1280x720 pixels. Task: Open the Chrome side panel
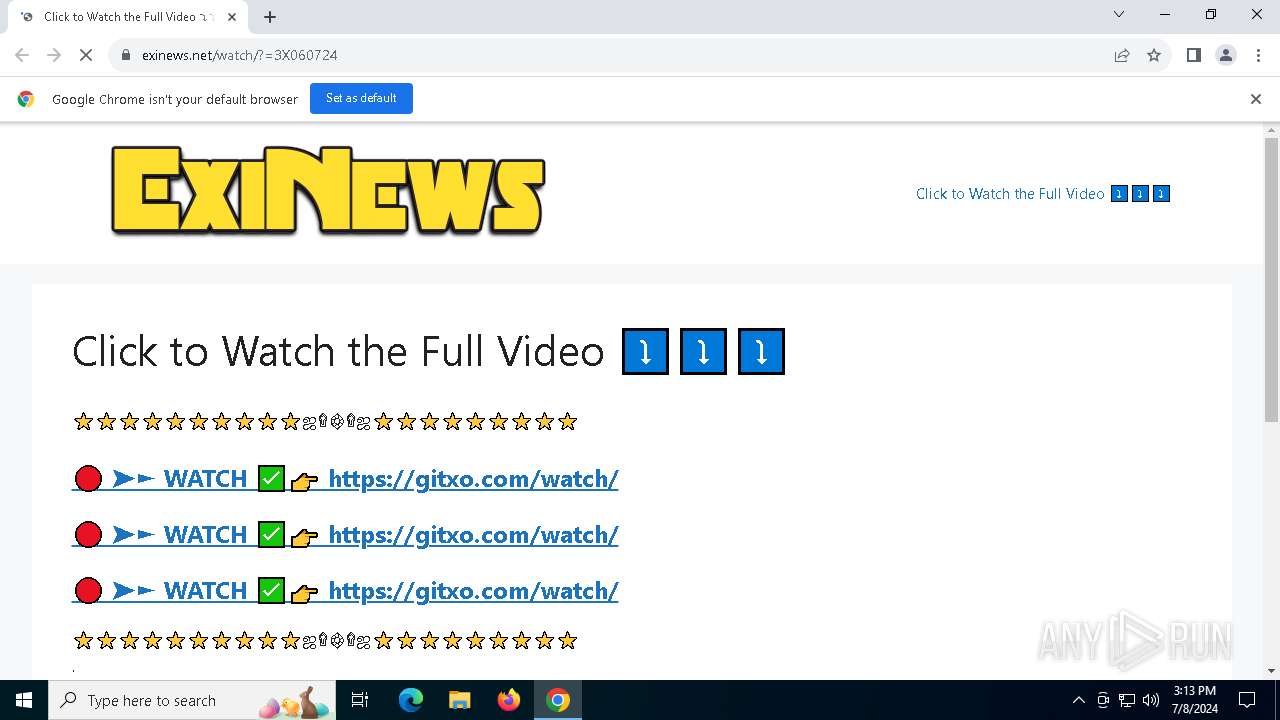click(1194, 55)
